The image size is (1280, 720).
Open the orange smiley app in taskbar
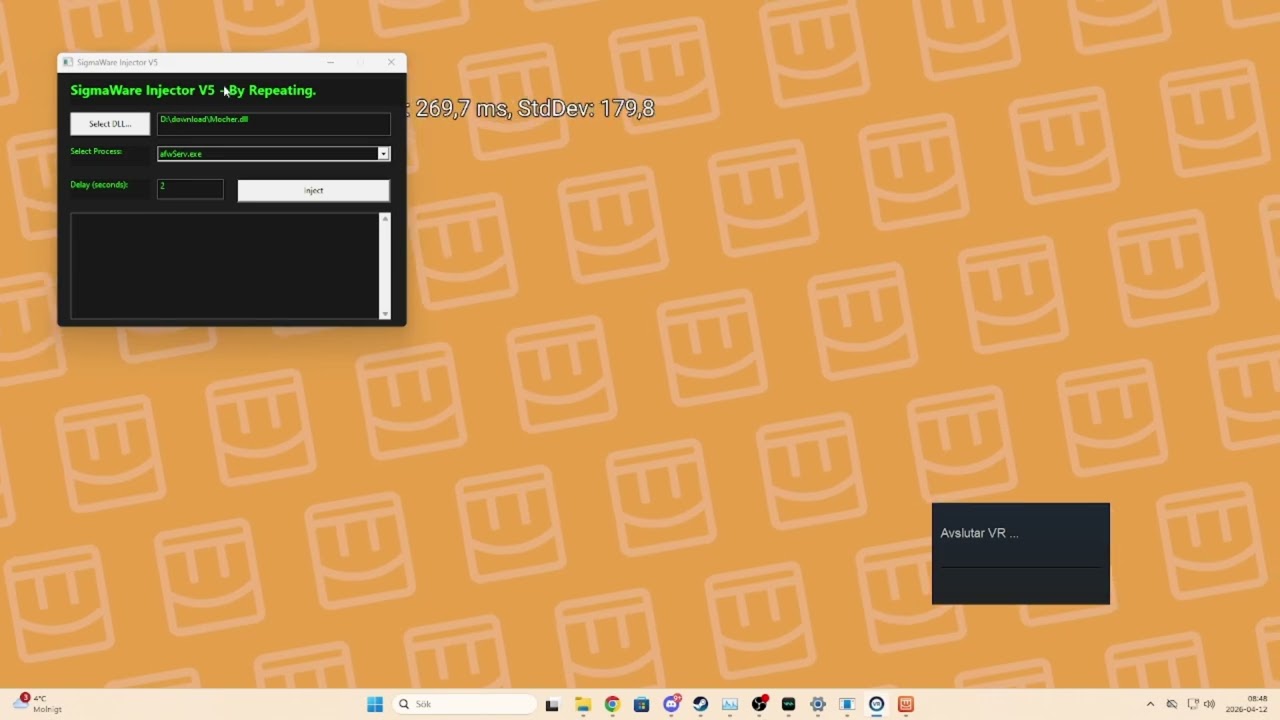906,704
